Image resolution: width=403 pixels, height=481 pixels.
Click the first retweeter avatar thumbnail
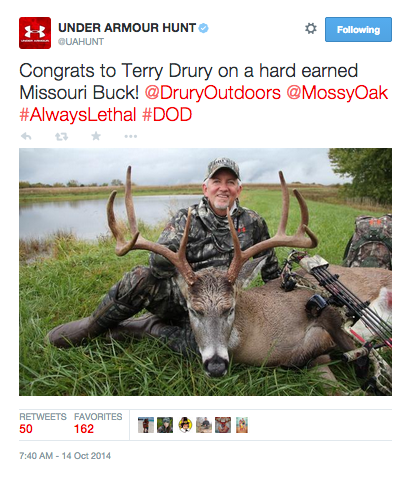(146, 425)
